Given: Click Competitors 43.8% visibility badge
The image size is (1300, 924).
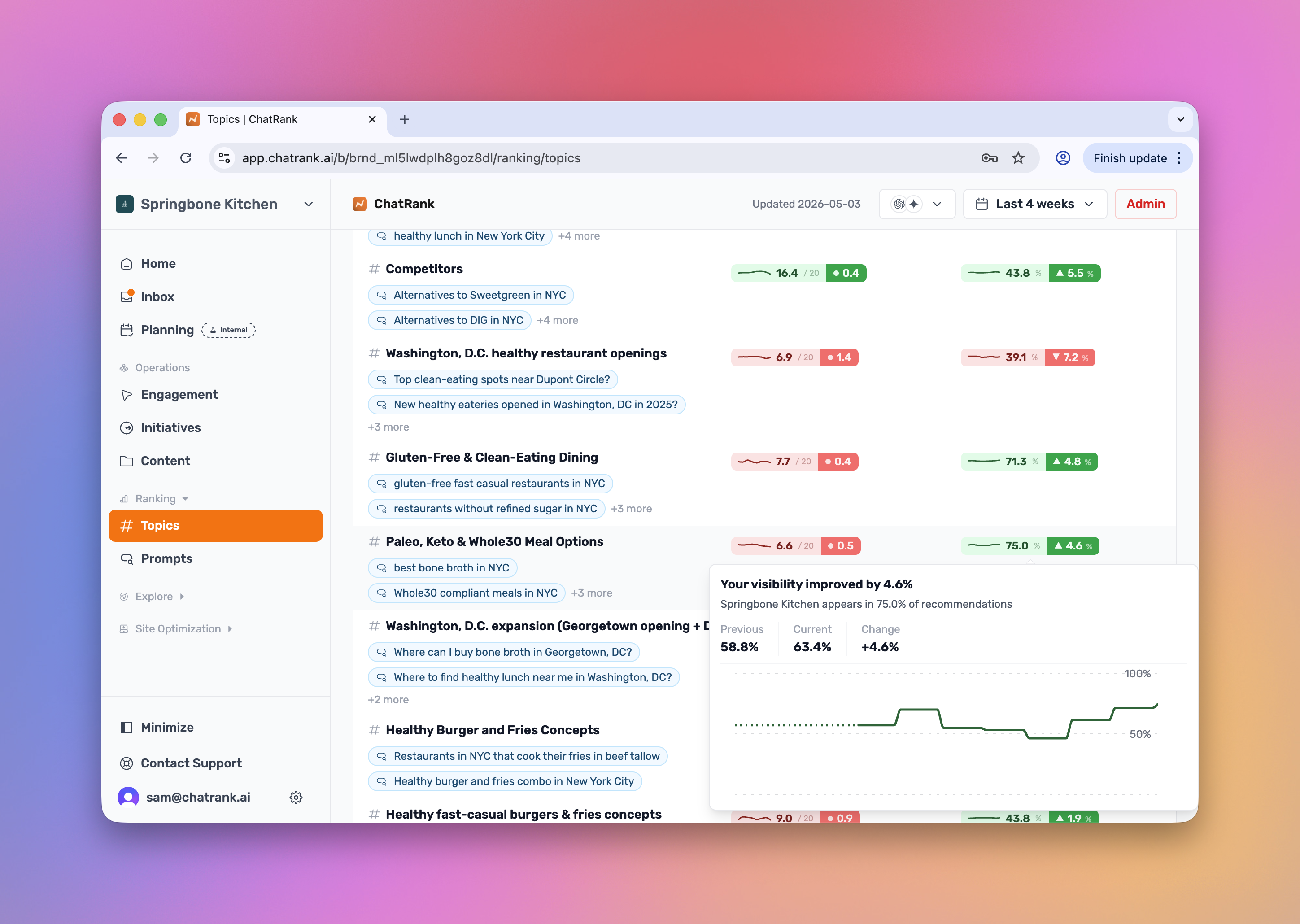Looking at the screenshot, I should tap(1030, 273).
